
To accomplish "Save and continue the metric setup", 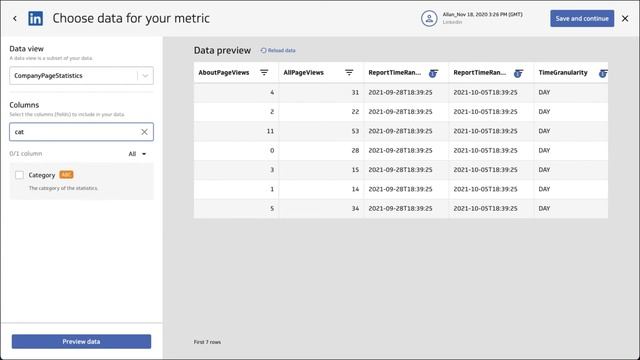I will tap(582, 18).
